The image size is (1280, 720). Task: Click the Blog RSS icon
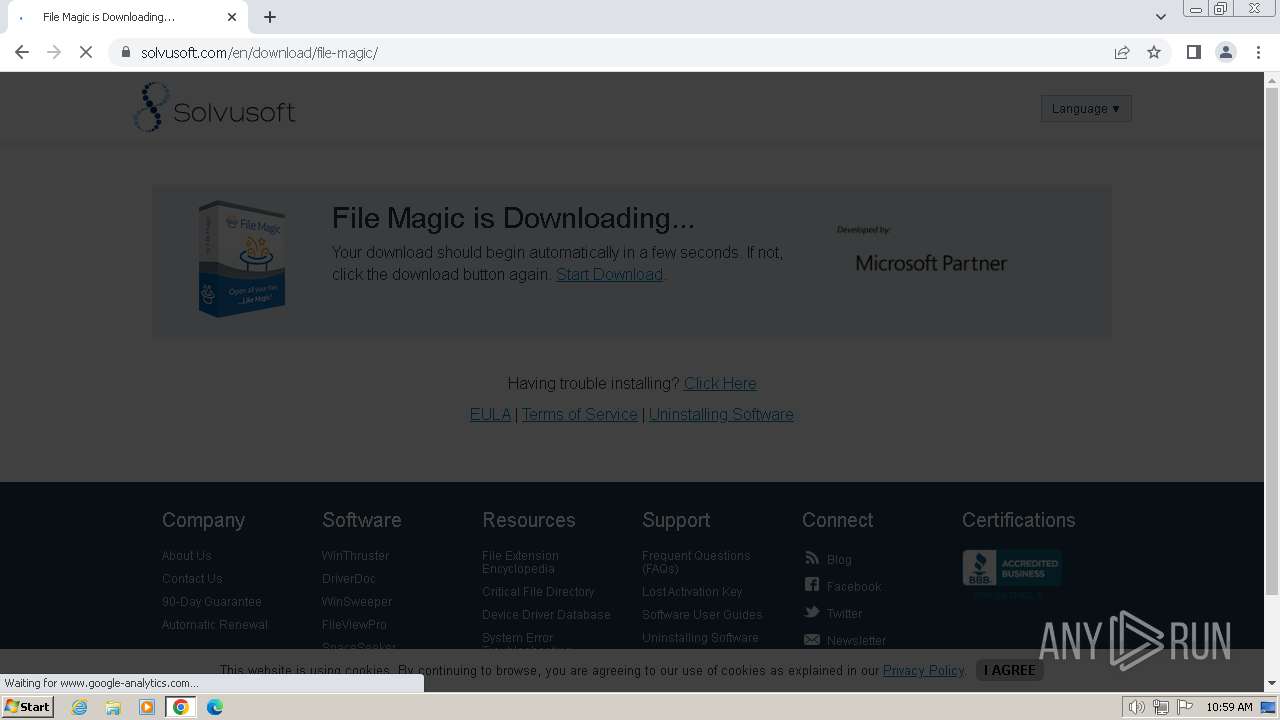[812, 559]
